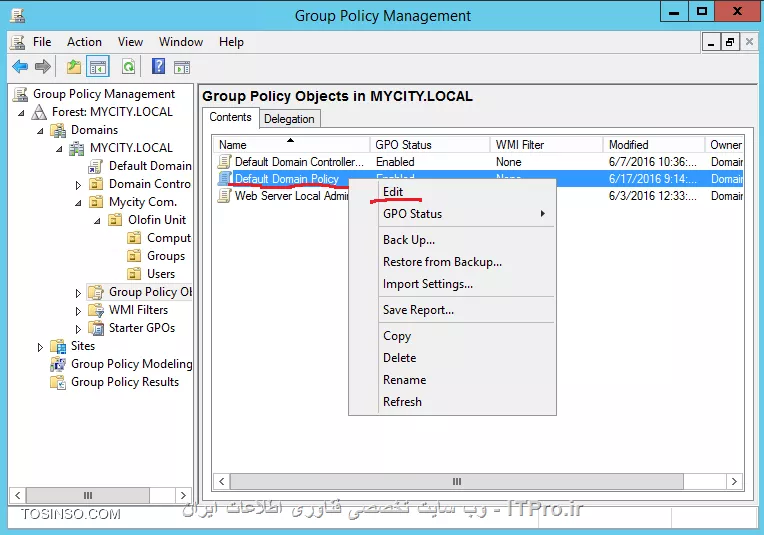Switch to the Delegation tab
The image size is (764, 535).
pos(289,119)
